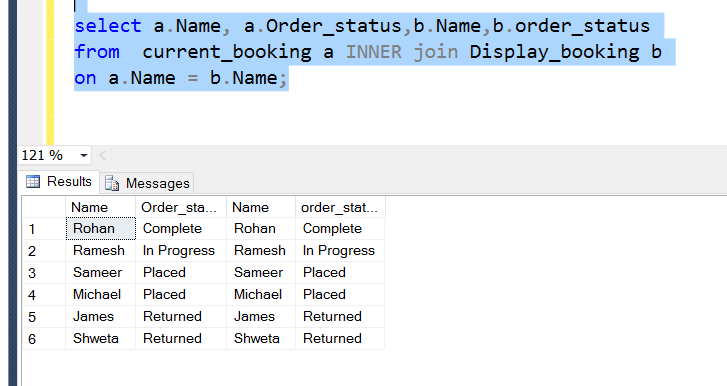
Task: Click the second Shweta cell in row 6
Action: pos(261,339)
